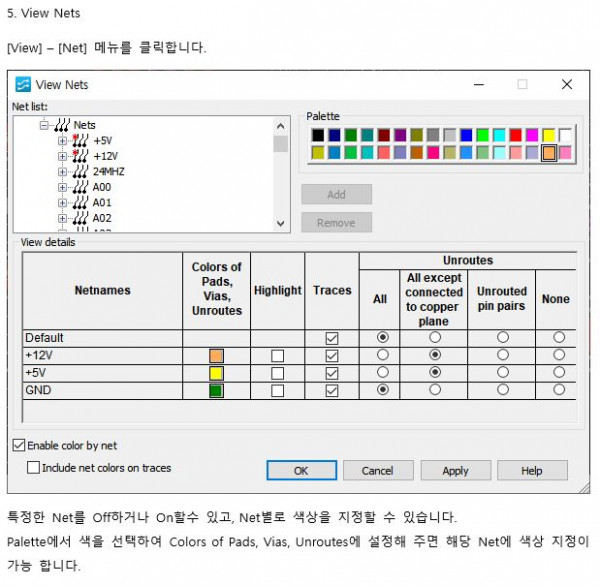Toggle Enable color by net checkbox
The height and width of the screenshot is (586, 600).
[x=19, y=445]
